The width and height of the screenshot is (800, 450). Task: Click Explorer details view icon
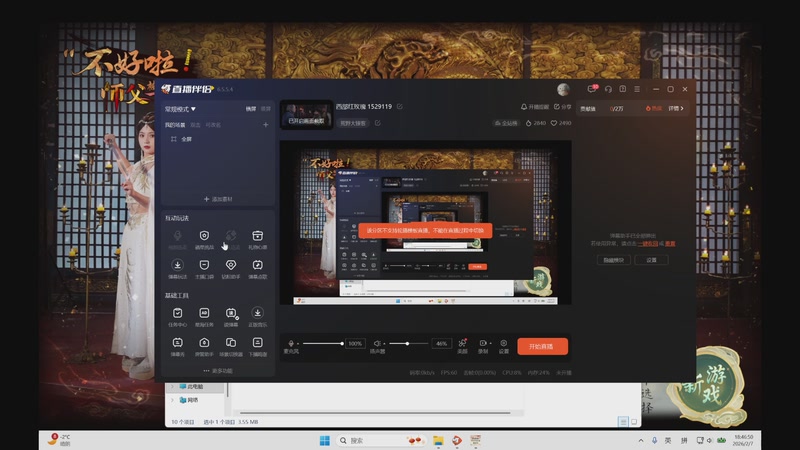coord(623,421)
